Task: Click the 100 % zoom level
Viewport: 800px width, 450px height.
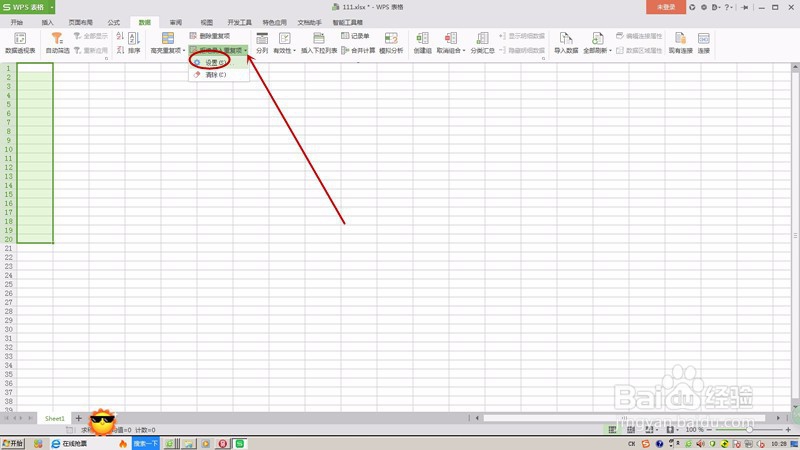Action: coord(694,430)
